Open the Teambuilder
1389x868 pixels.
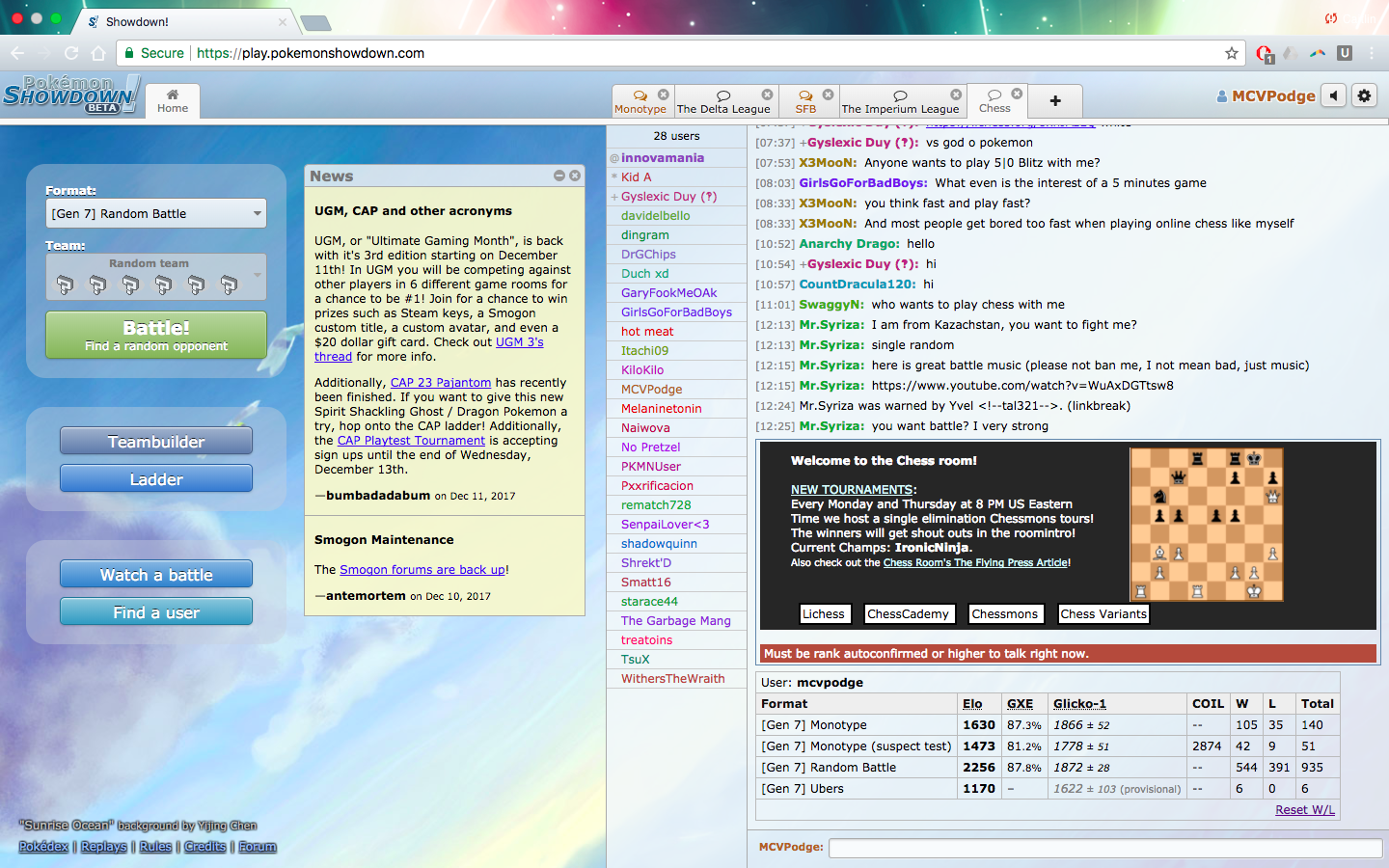[x=156, y=442]
